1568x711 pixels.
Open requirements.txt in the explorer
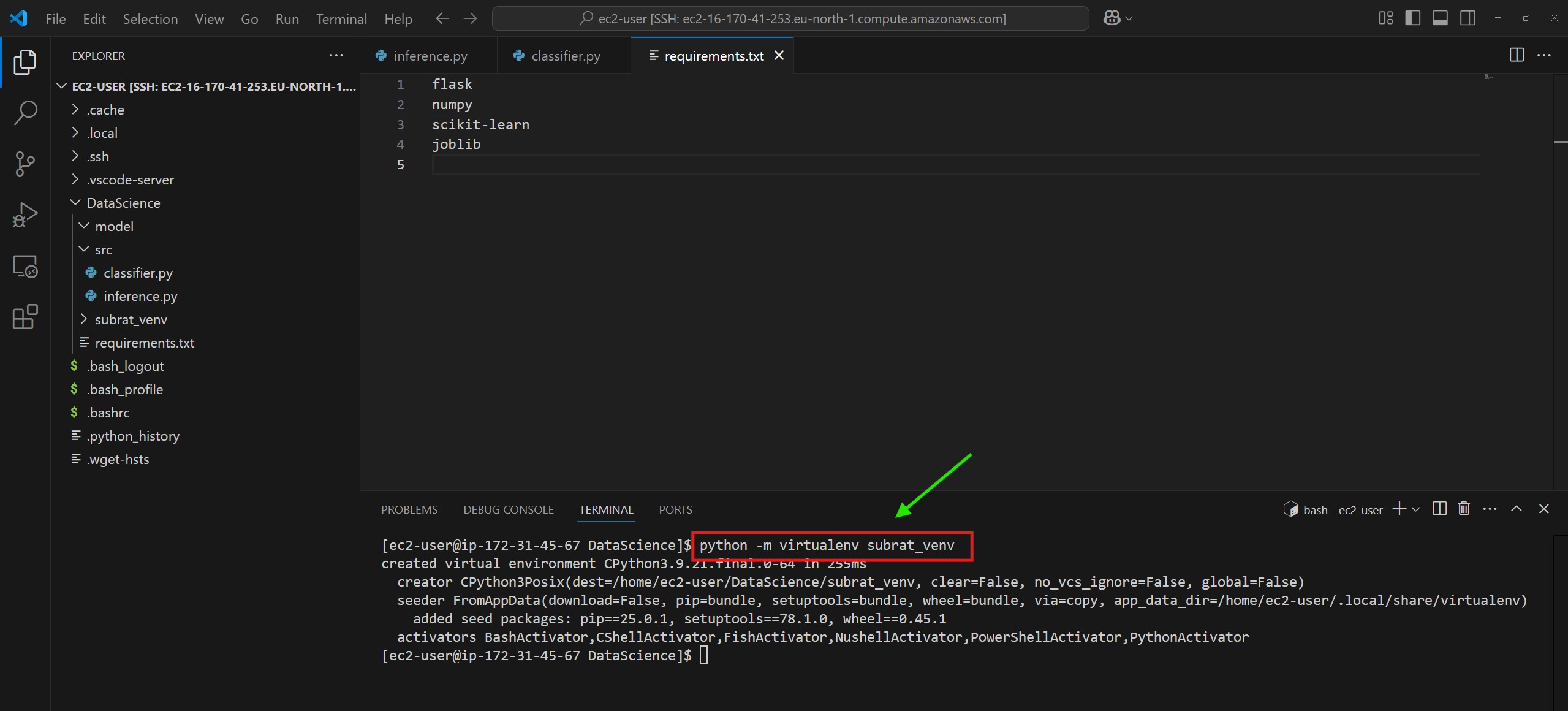pos(144,343)
